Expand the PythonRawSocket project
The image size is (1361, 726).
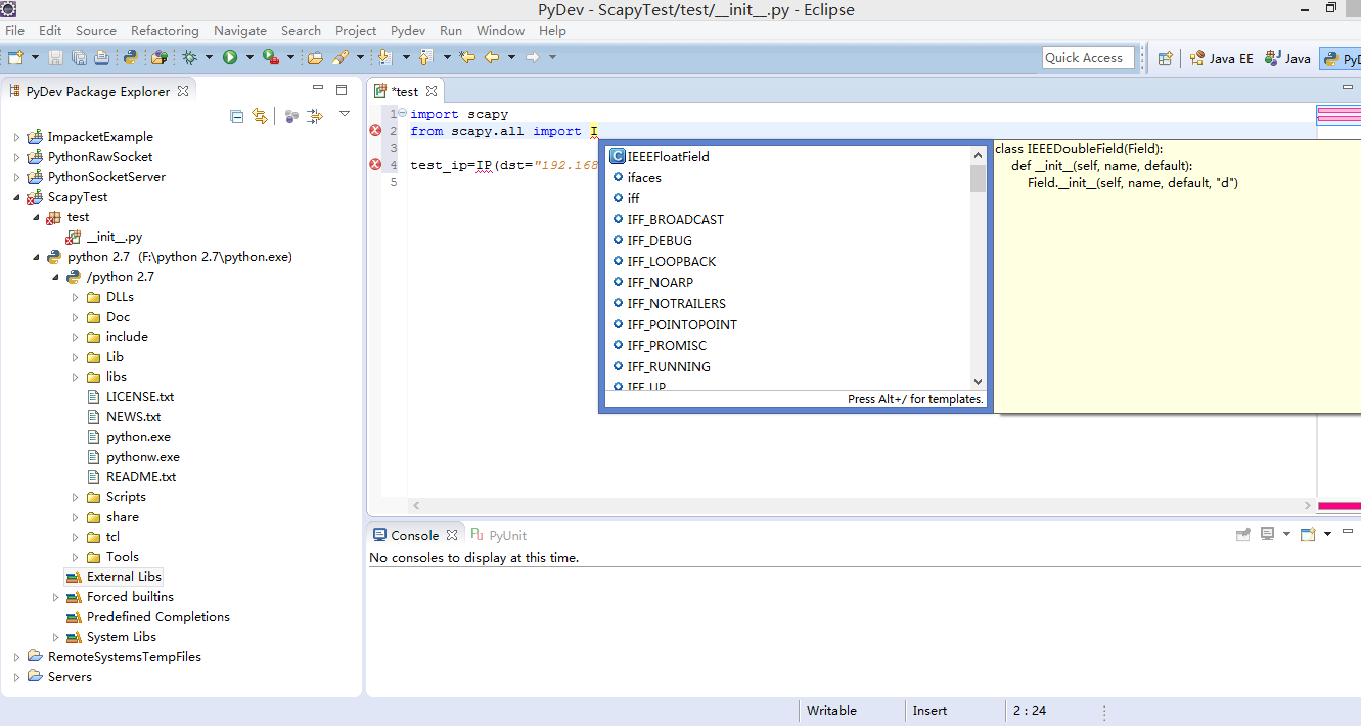point(16,157)
